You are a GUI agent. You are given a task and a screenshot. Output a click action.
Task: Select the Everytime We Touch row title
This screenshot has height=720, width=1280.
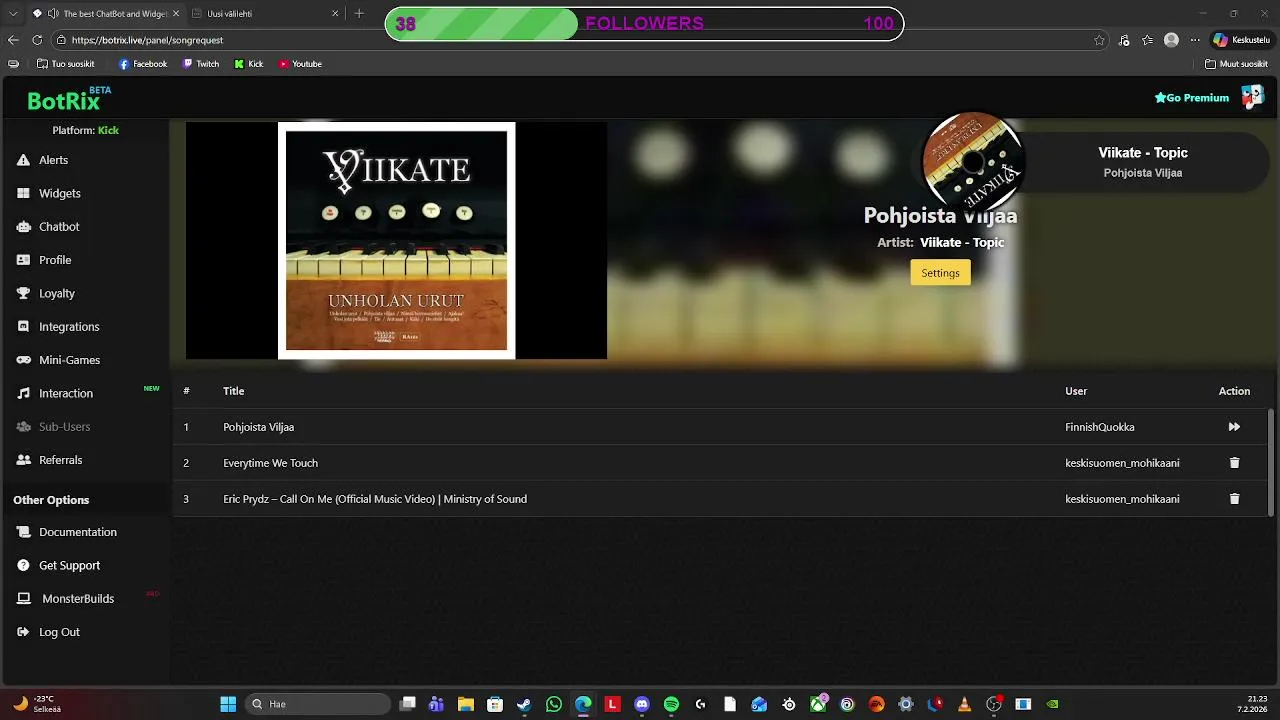point(270,463)
